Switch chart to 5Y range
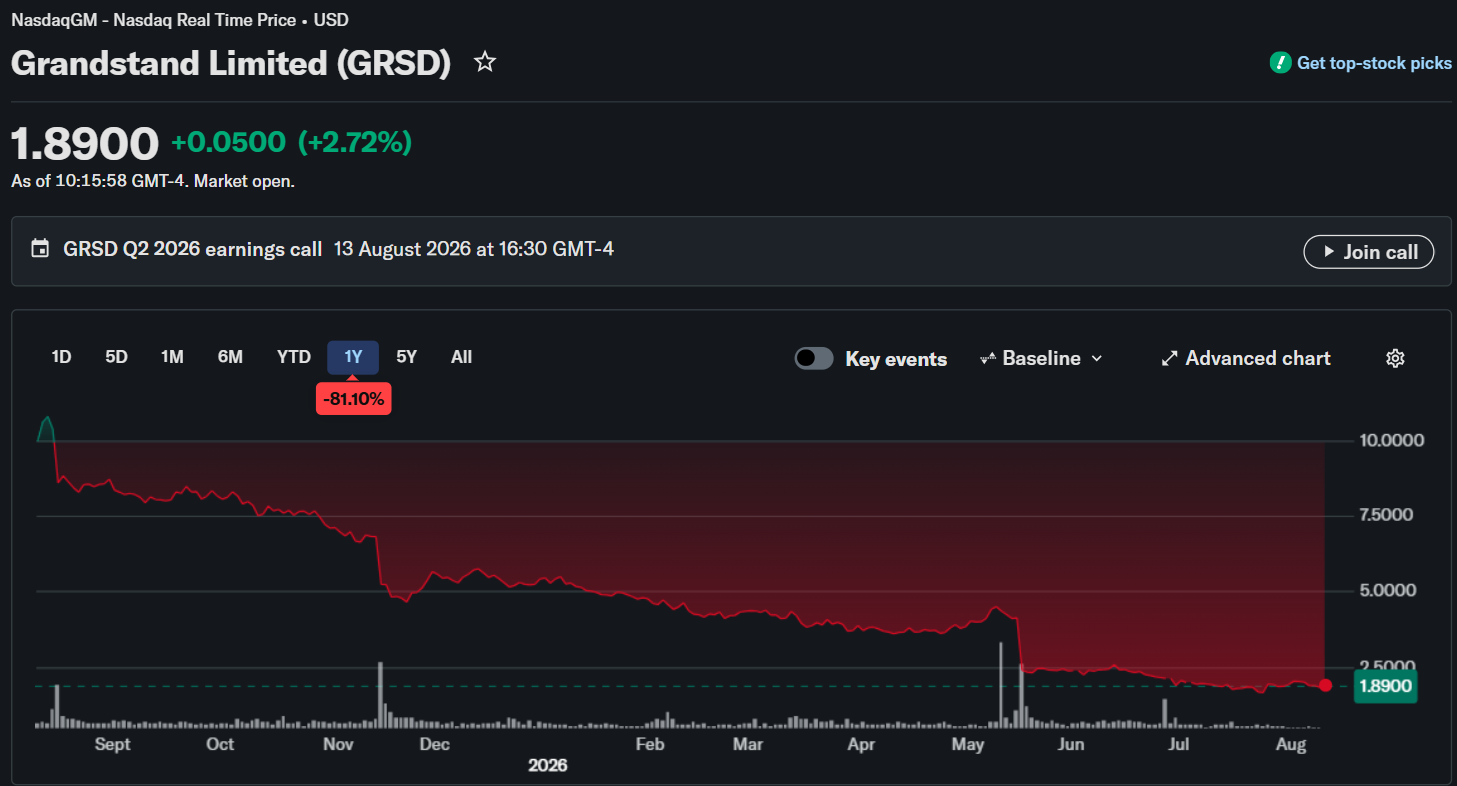This screenshot has width=1457, height=786. click(407, 357)
